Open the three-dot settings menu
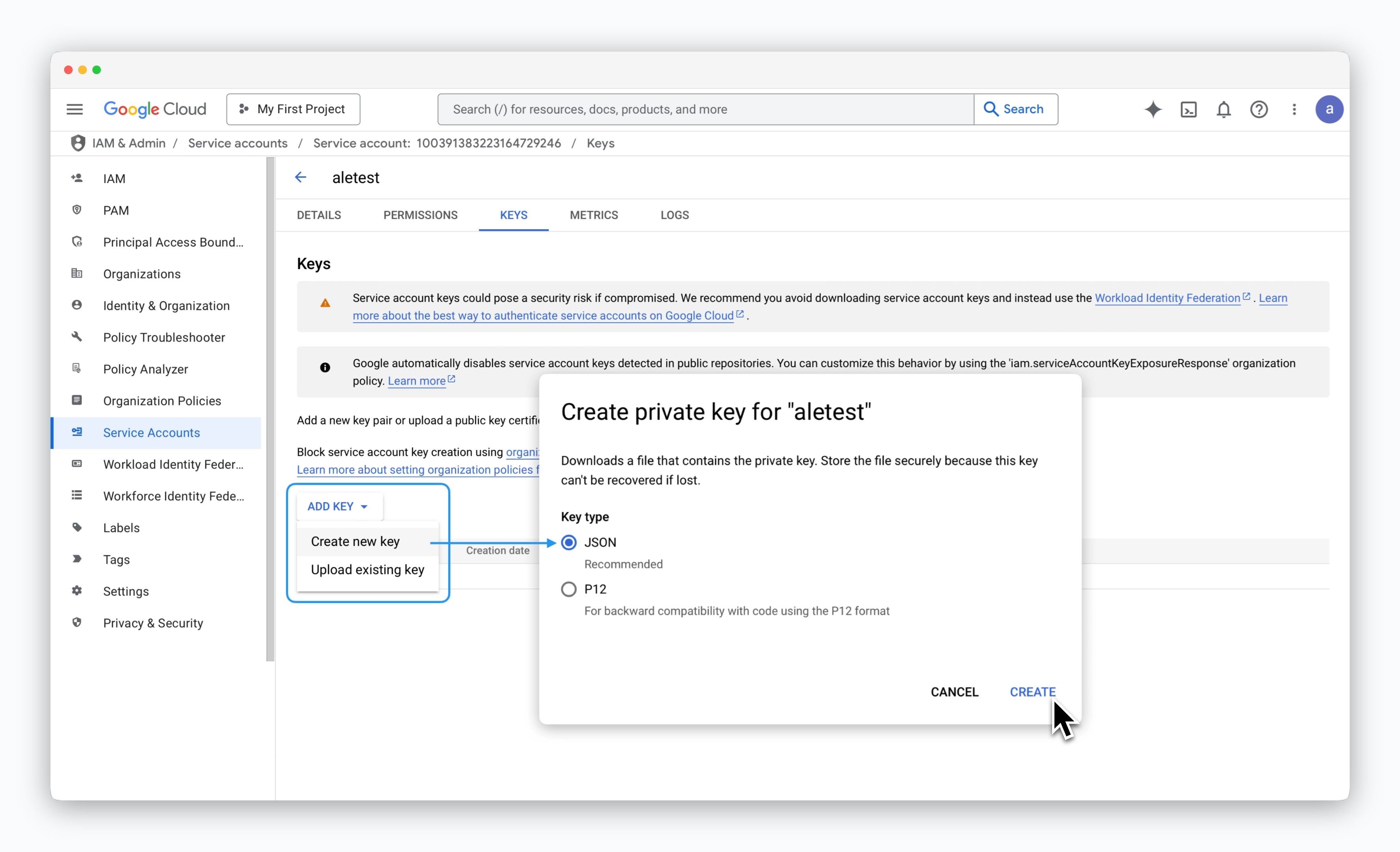 1294,109
